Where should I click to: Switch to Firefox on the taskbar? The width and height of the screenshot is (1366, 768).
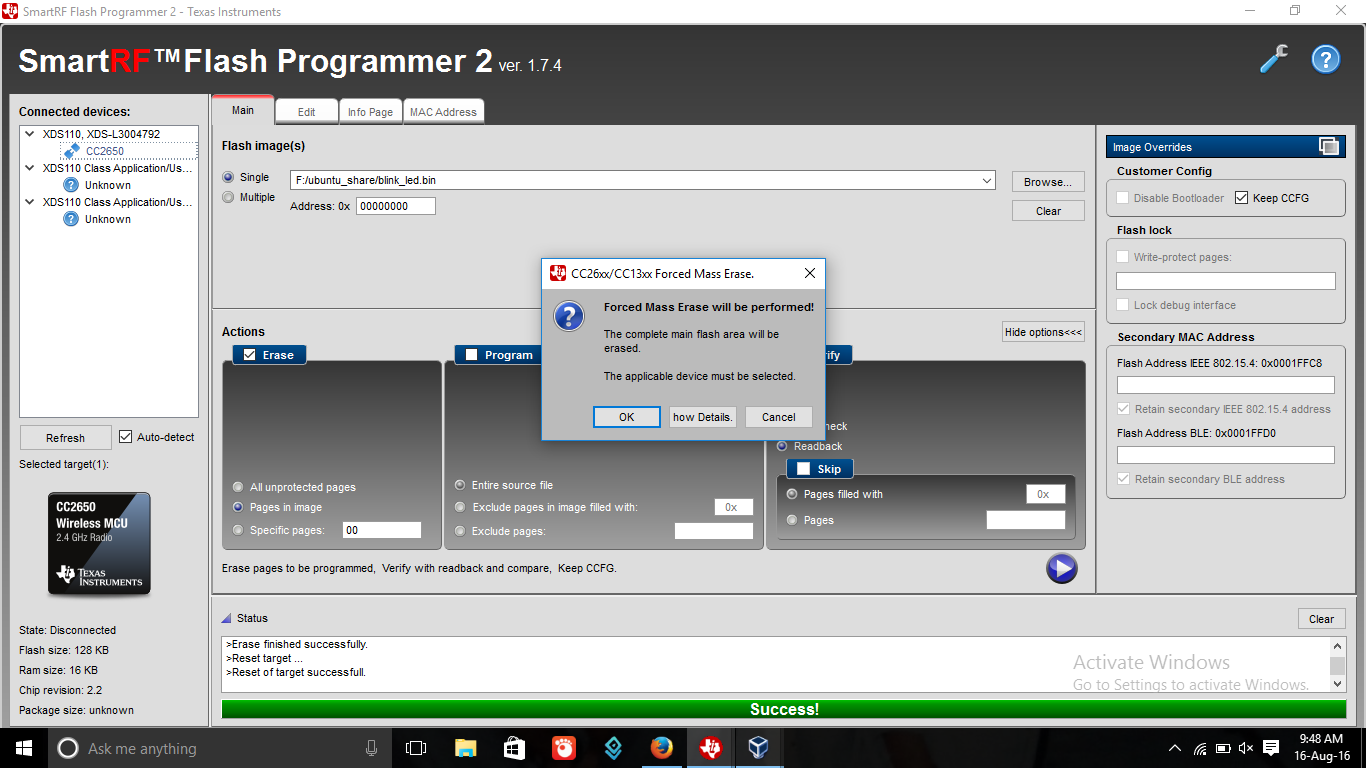[x=661, y=748]
